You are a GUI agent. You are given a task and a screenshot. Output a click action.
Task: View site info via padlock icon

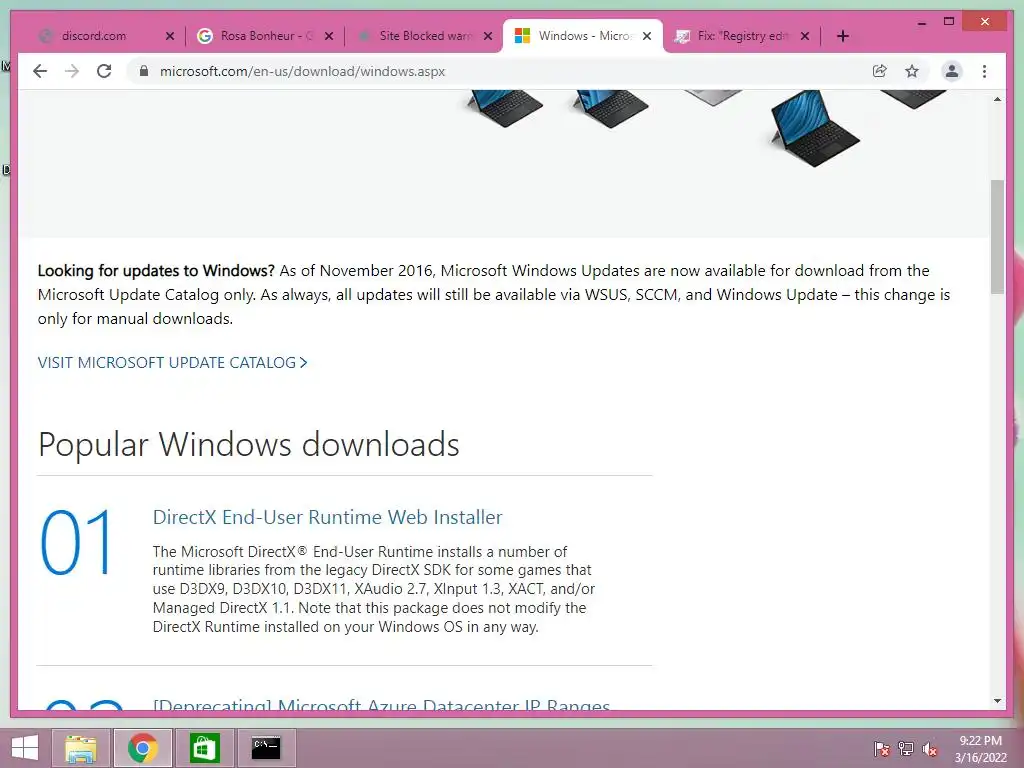144,71
